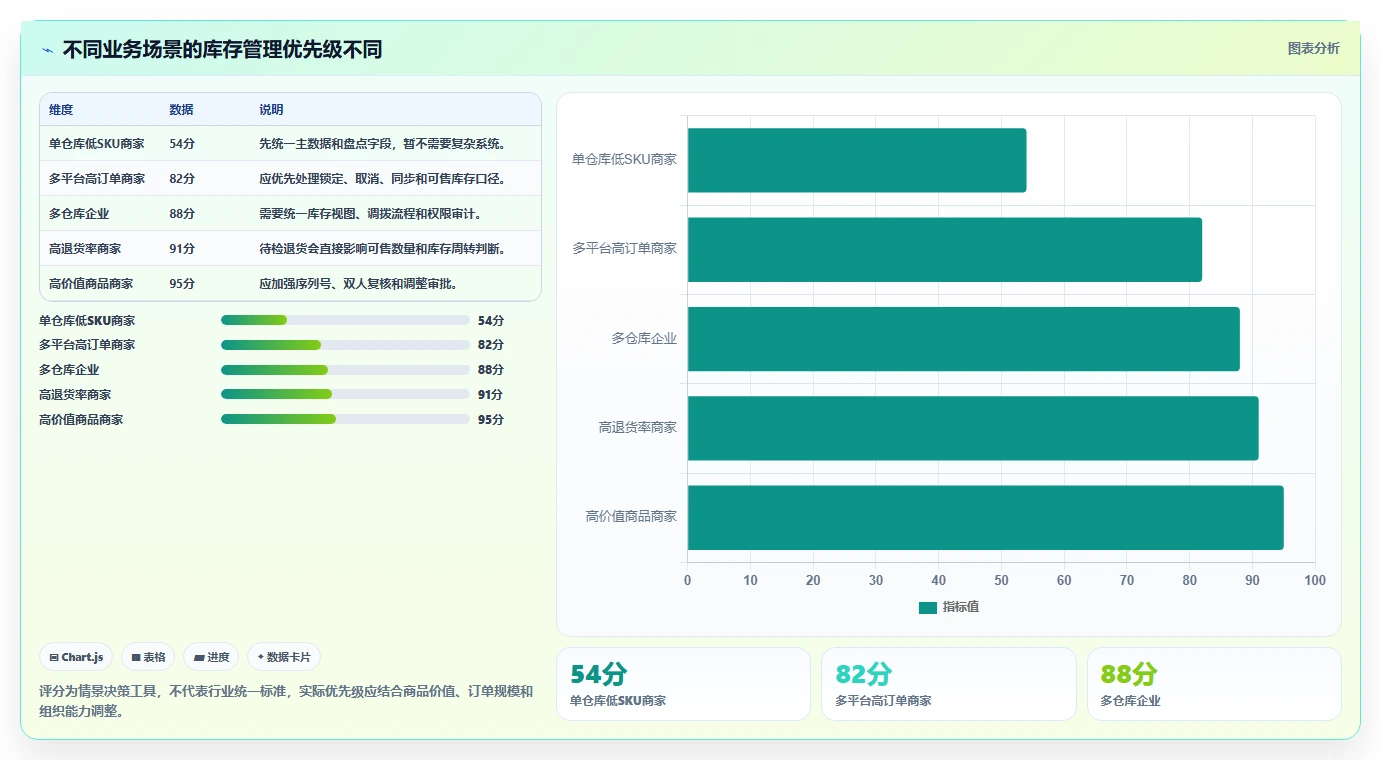This screenshot has height=760, width=1381.
Task: Click the 95分 cell in the table
Action: 182,284
